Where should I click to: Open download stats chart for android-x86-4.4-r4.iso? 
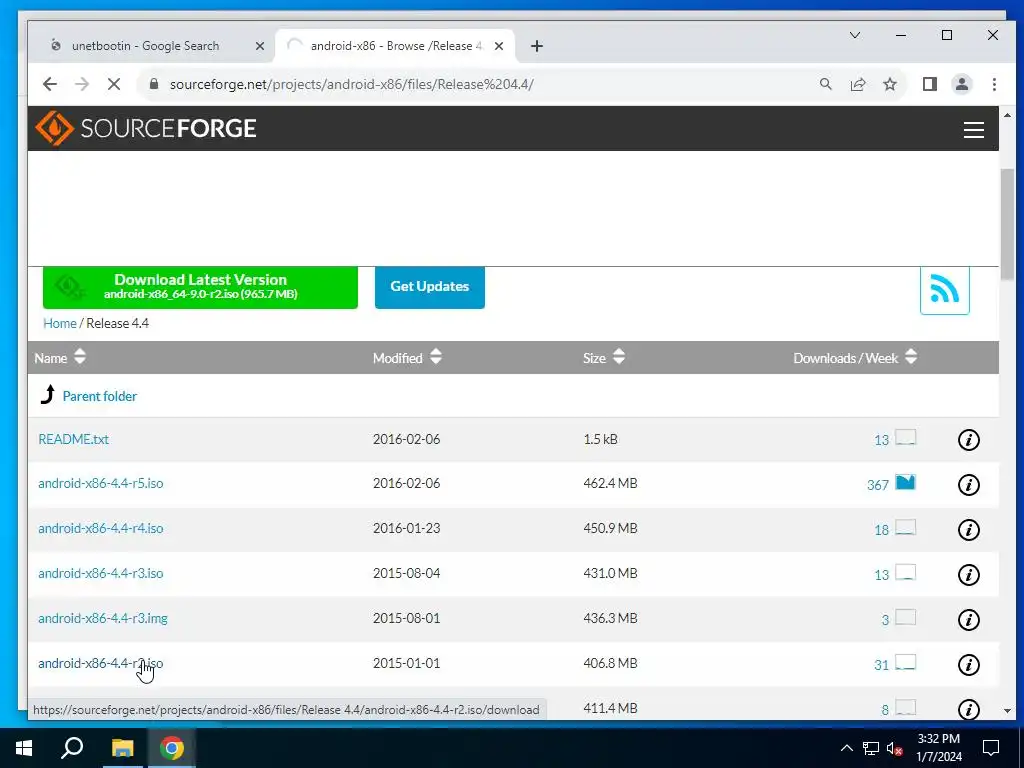coord(905,528)
